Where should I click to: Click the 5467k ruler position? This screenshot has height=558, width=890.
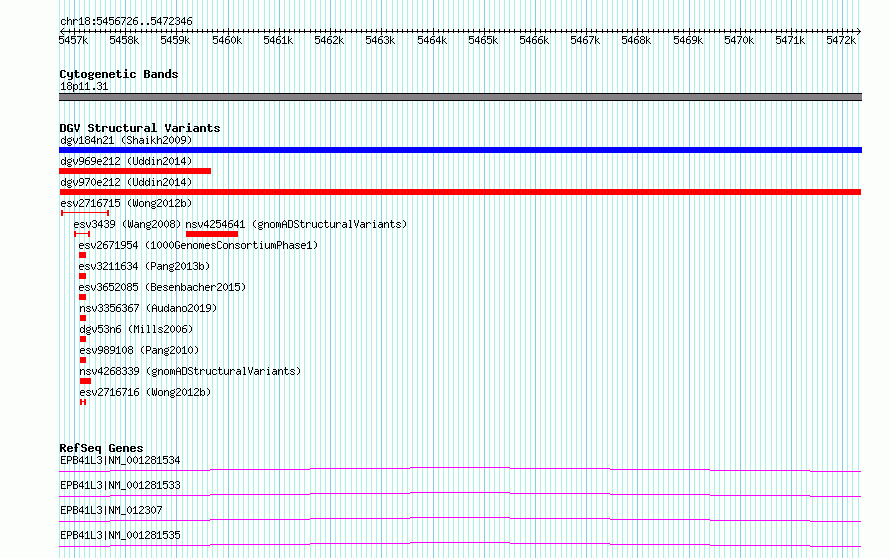point(585,40)
